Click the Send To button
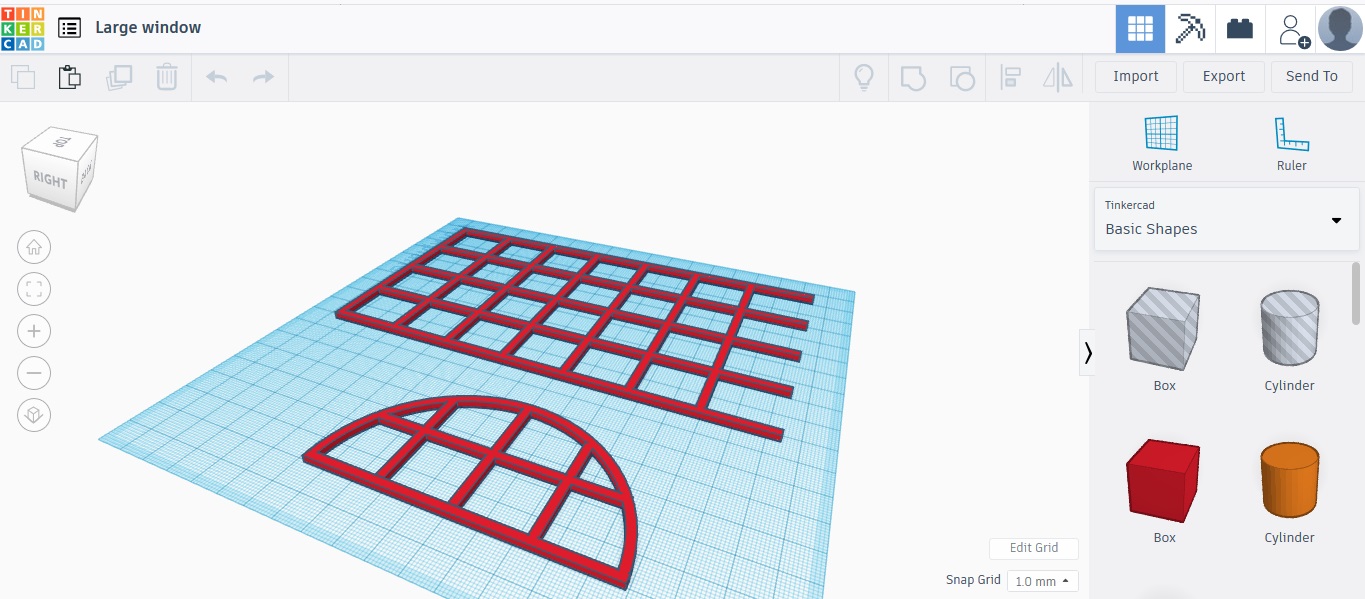Image resolution: width=1365 pixels, height=599 pixels. click(1312, 76)
